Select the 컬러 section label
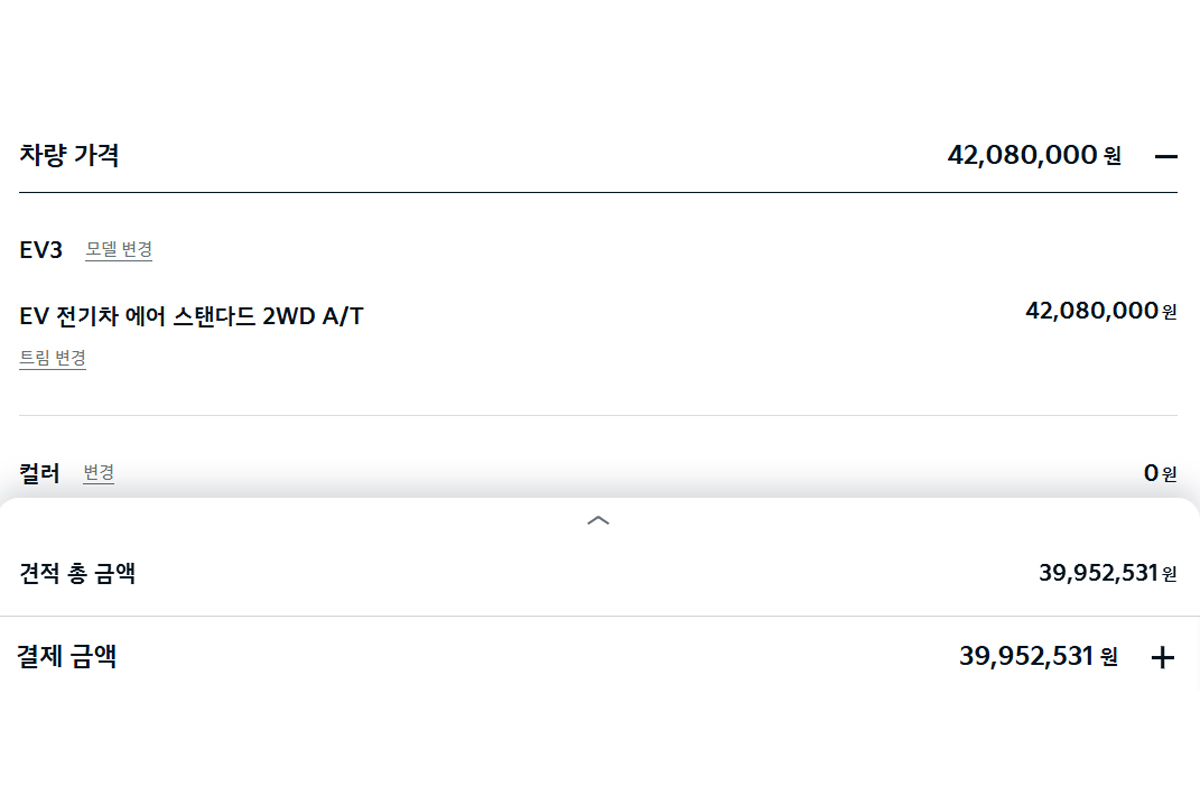This screenshot has width=1200, height=800. 39,473
